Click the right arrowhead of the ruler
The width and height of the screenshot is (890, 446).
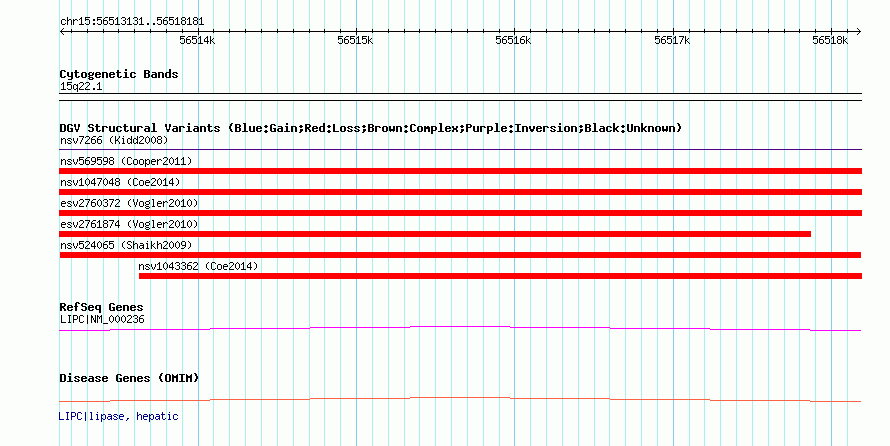859,32
